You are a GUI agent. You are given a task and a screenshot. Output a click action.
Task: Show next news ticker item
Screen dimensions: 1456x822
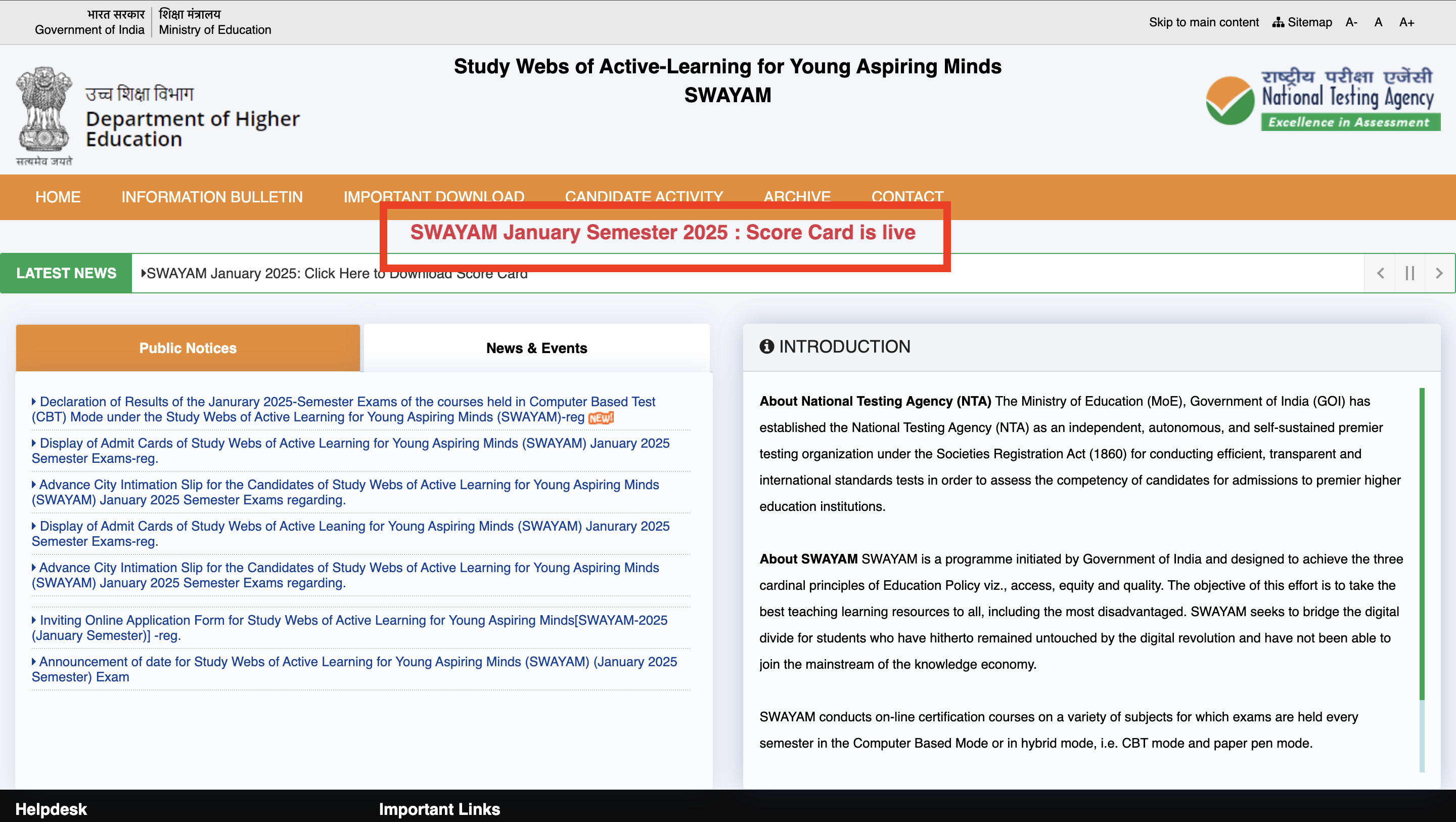point(1439,273)
